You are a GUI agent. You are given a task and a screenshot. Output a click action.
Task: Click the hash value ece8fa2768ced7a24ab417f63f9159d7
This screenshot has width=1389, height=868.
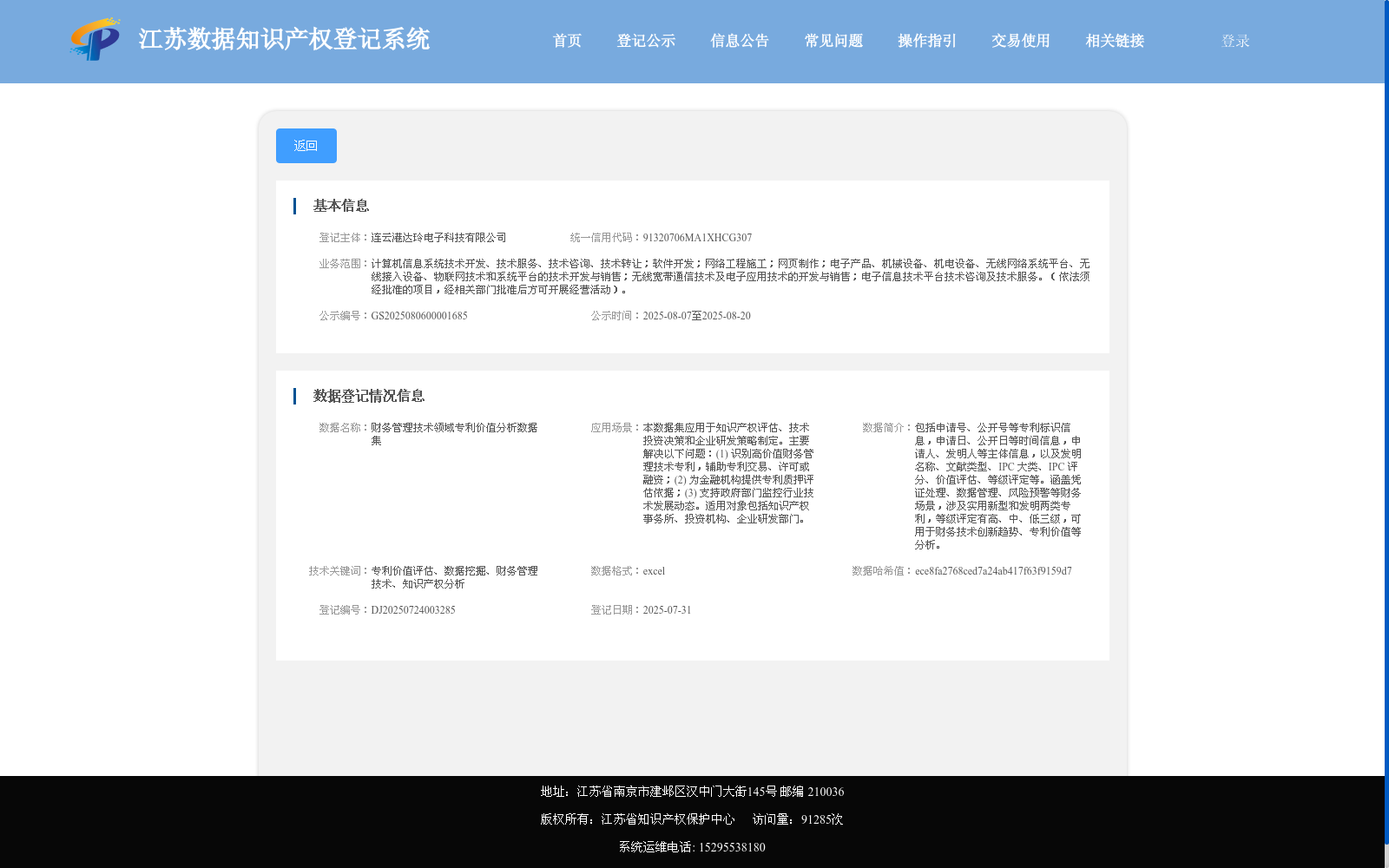(x=993, y=571)
